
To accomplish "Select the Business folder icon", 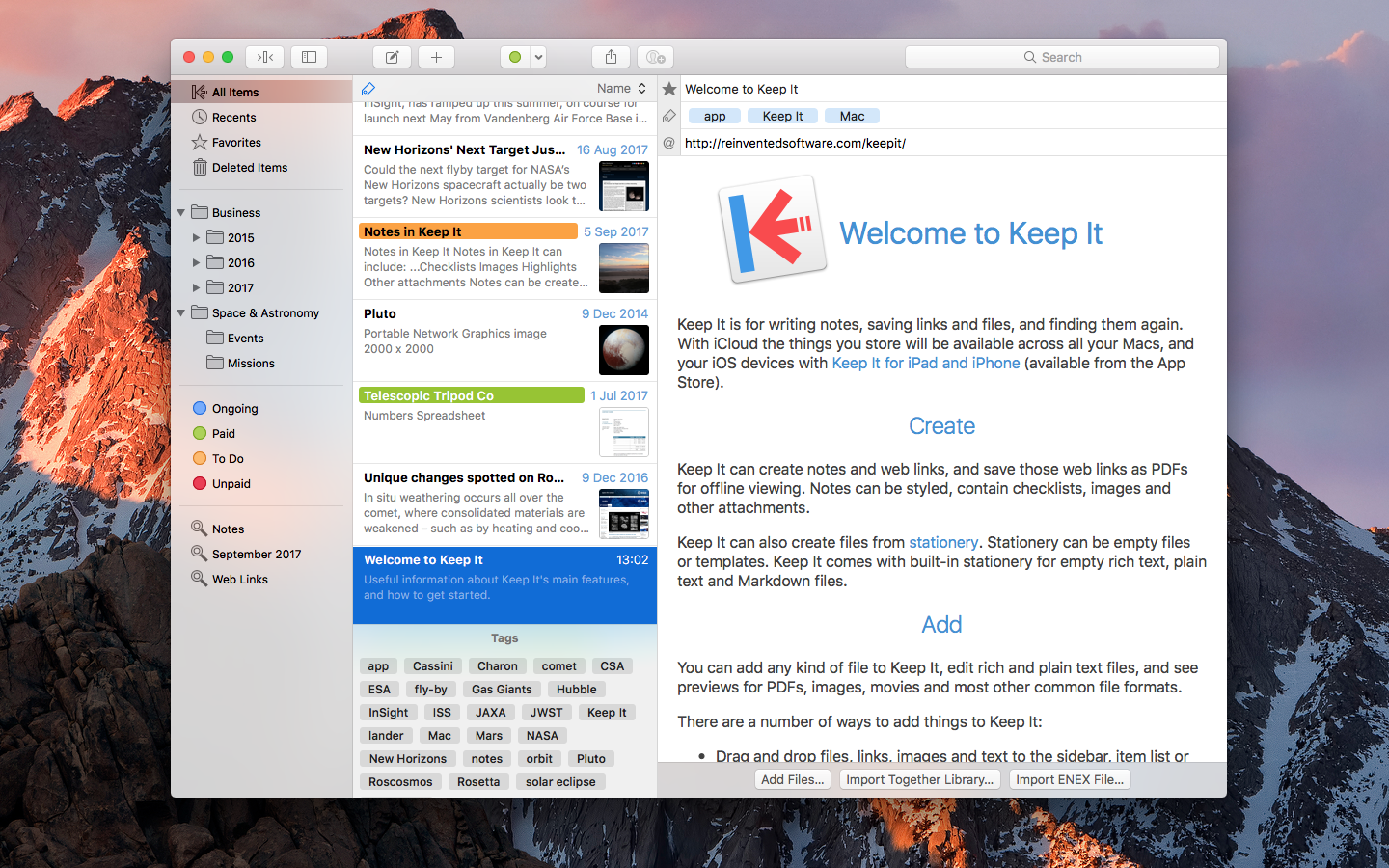I will (200, 212).
